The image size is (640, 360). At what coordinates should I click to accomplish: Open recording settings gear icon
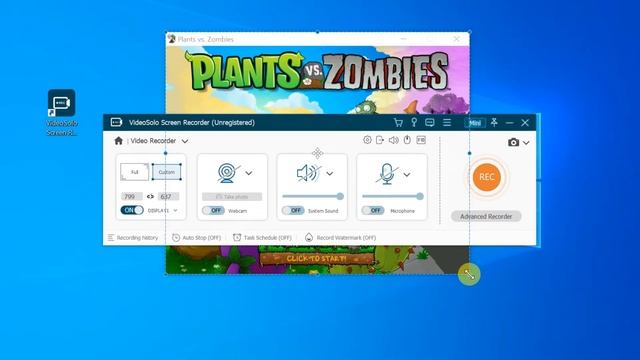(367, 140)
